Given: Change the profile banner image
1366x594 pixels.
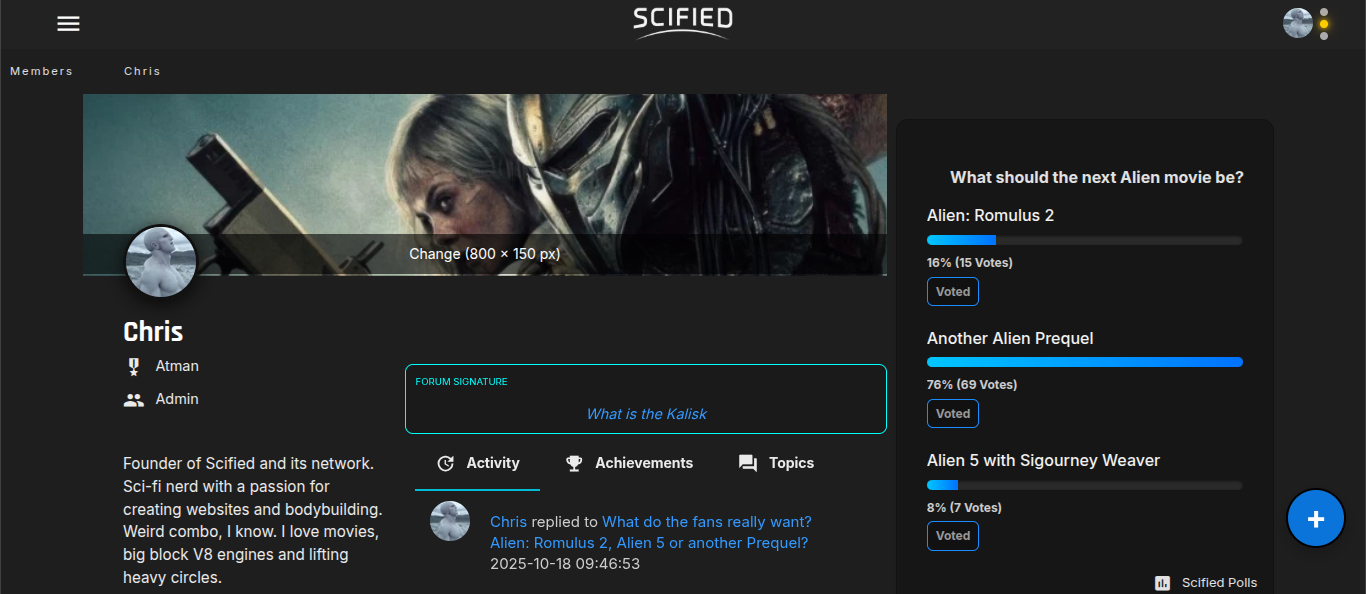Looking at the screenshot, I should (x=485, y=254).
